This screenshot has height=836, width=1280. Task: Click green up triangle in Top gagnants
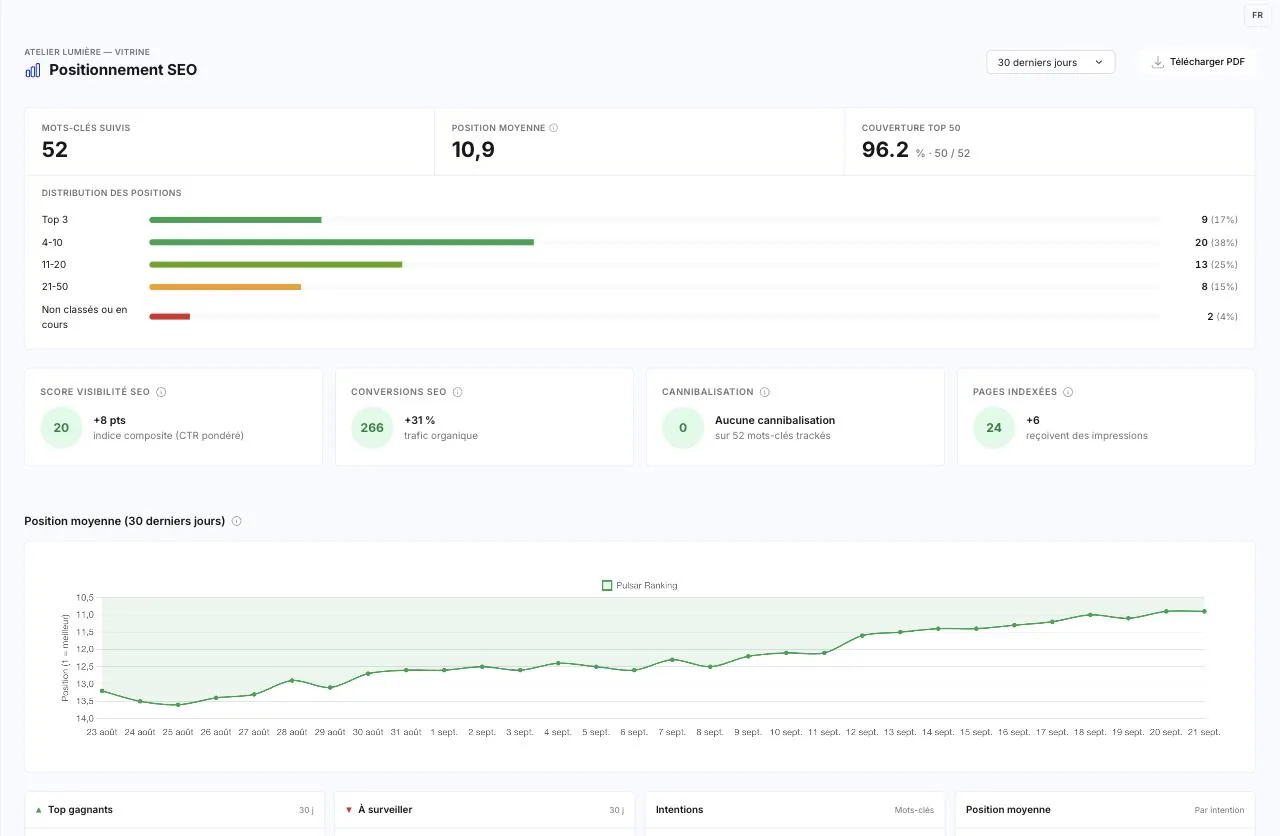(x=38, y=810)
